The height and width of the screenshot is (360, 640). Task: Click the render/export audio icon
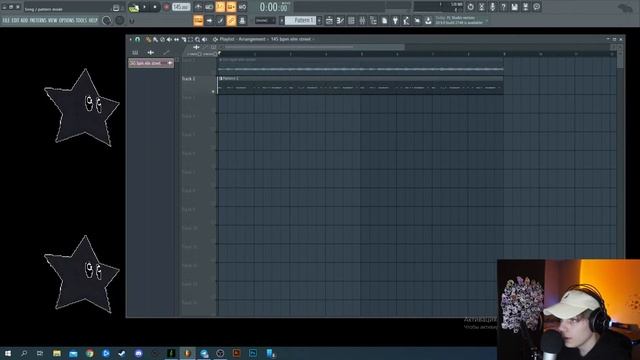click(x=526, y=7)
